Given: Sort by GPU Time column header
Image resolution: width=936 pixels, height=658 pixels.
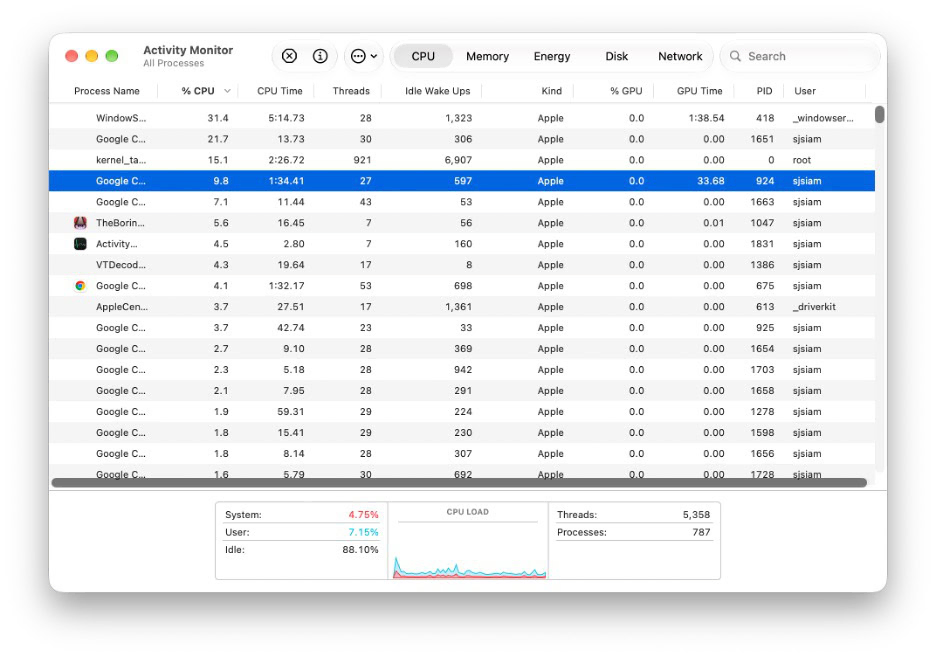Looking at the screenshot, I should 700,91.
